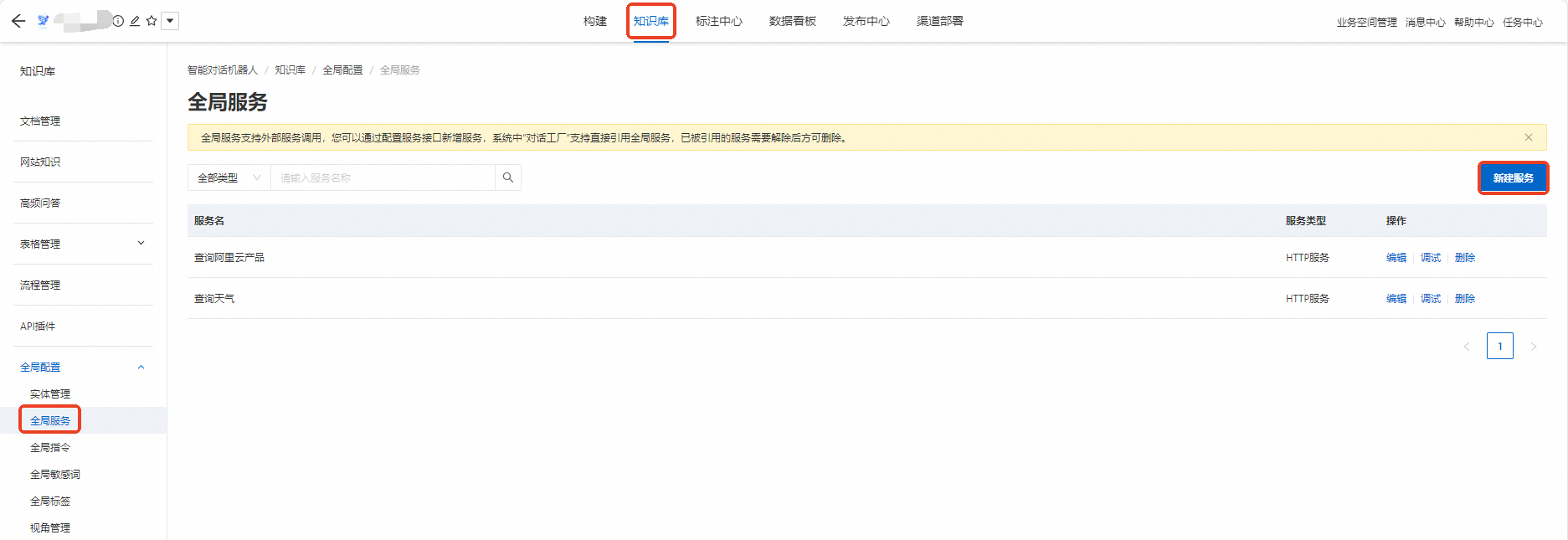Click HTTP服务 in 查询天气 row
The width and height of the screenshot is (1568, 540).
(1308, 299)
